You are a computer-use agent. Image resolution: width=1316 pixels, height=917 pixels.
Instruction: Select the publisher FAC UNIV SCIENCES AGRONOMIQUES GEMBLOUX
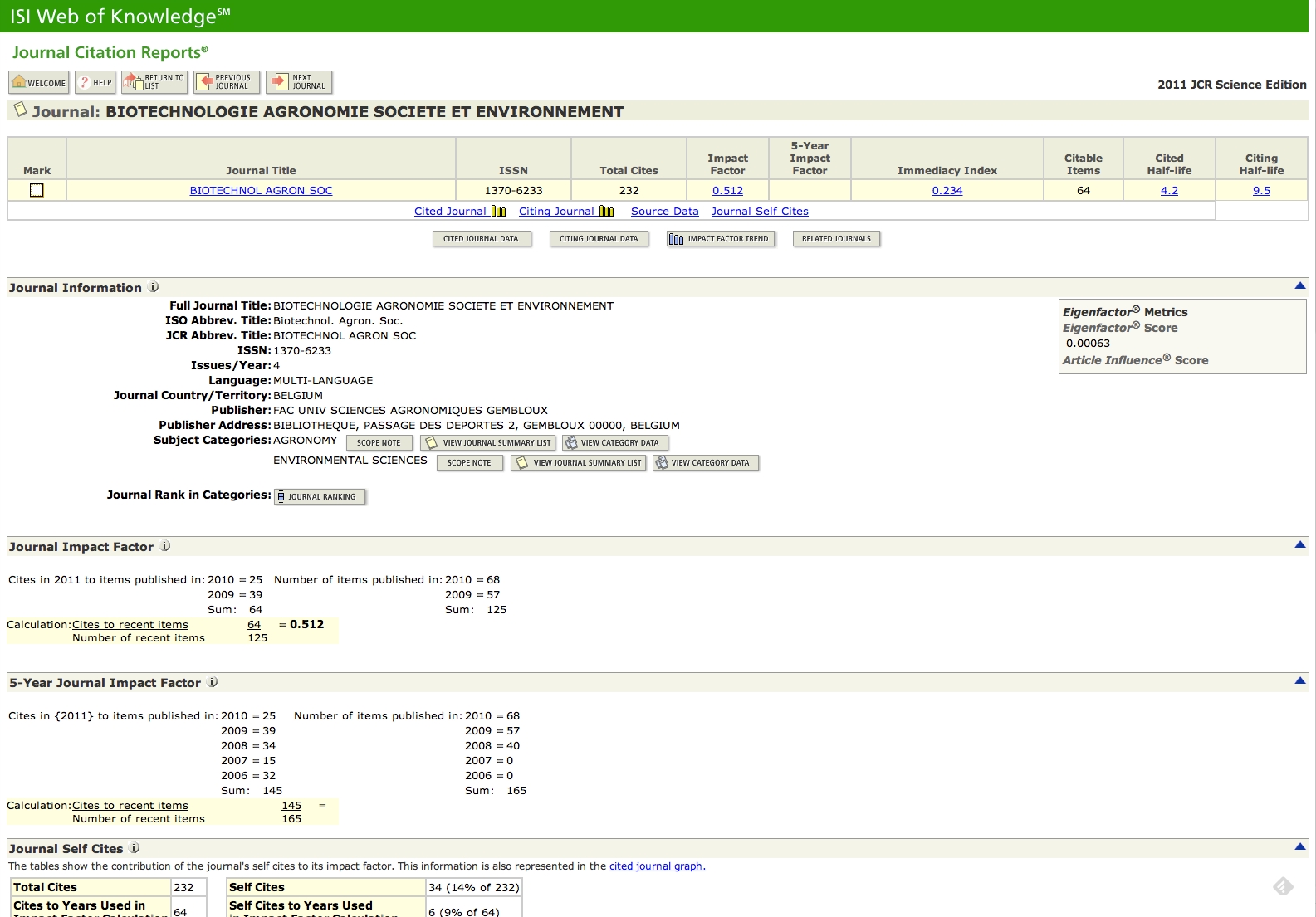(410, 411)
